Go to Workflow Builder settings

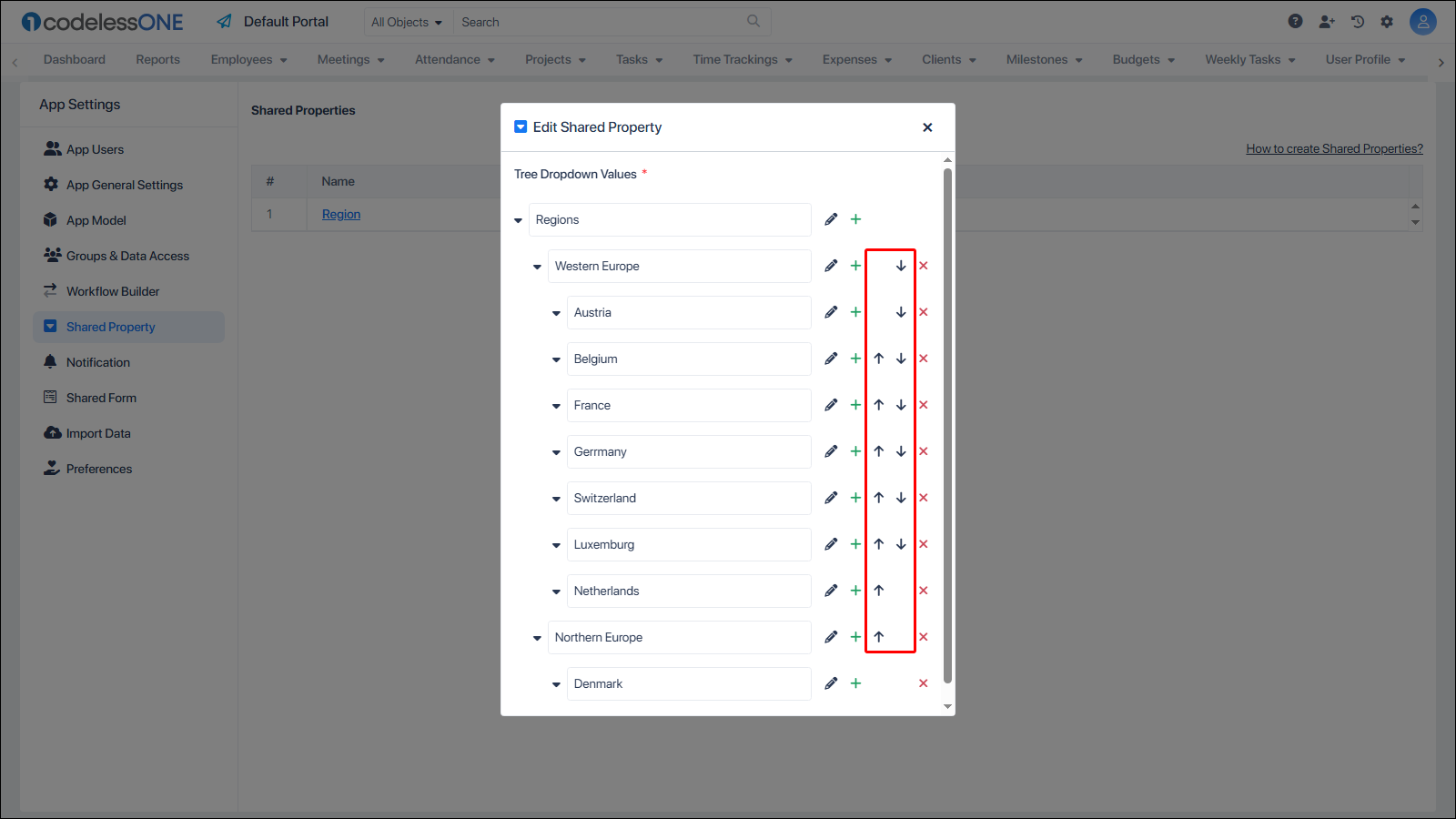click(113, 291)
